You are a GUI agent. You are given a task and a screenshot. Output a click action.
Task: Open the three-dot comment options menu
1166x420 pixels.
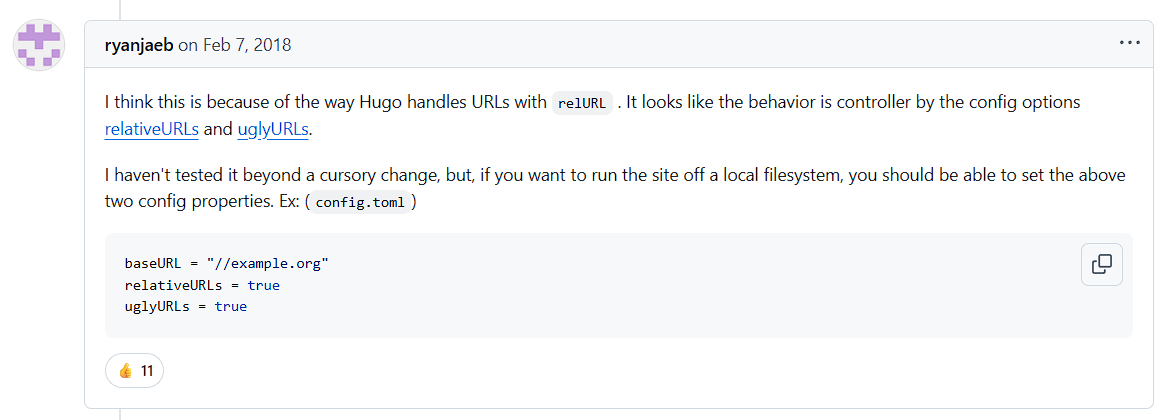coord(1129,43)
